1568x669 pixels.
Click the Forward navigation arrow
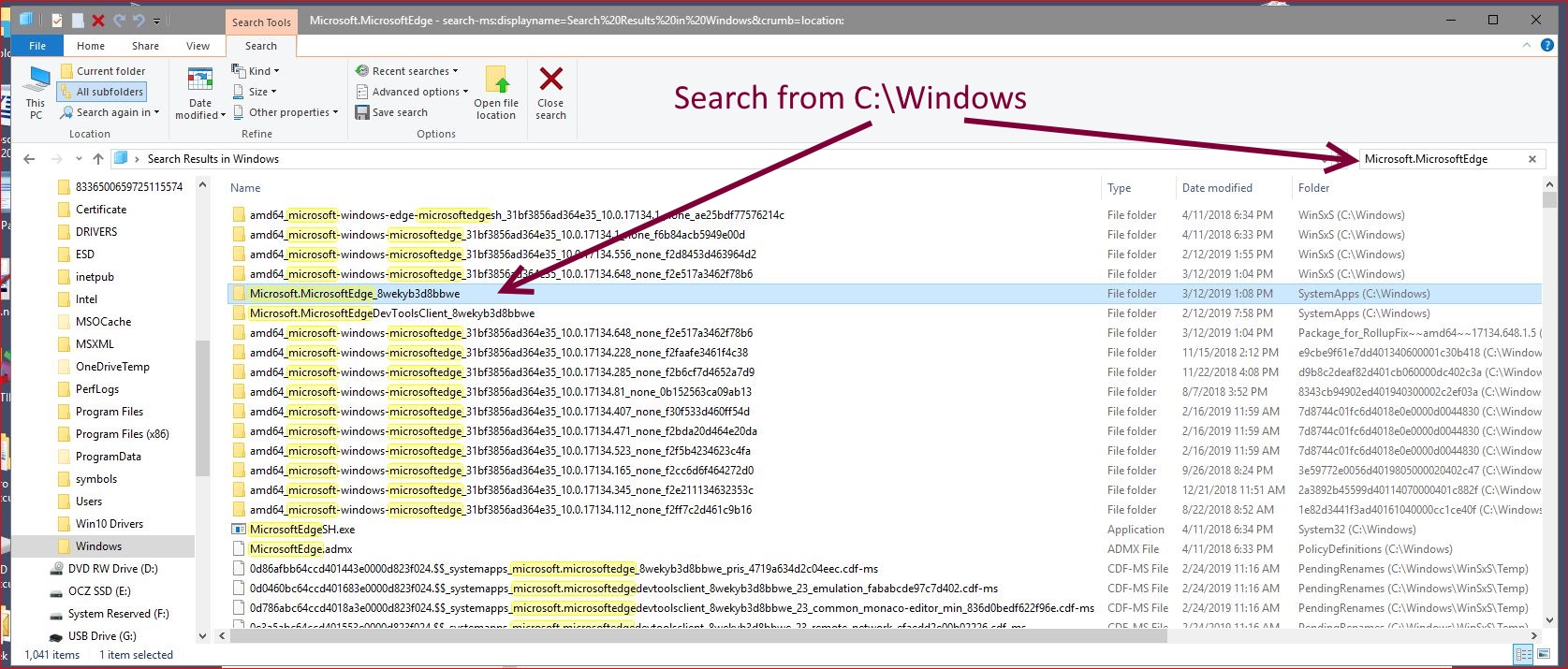tap(56, 159)
